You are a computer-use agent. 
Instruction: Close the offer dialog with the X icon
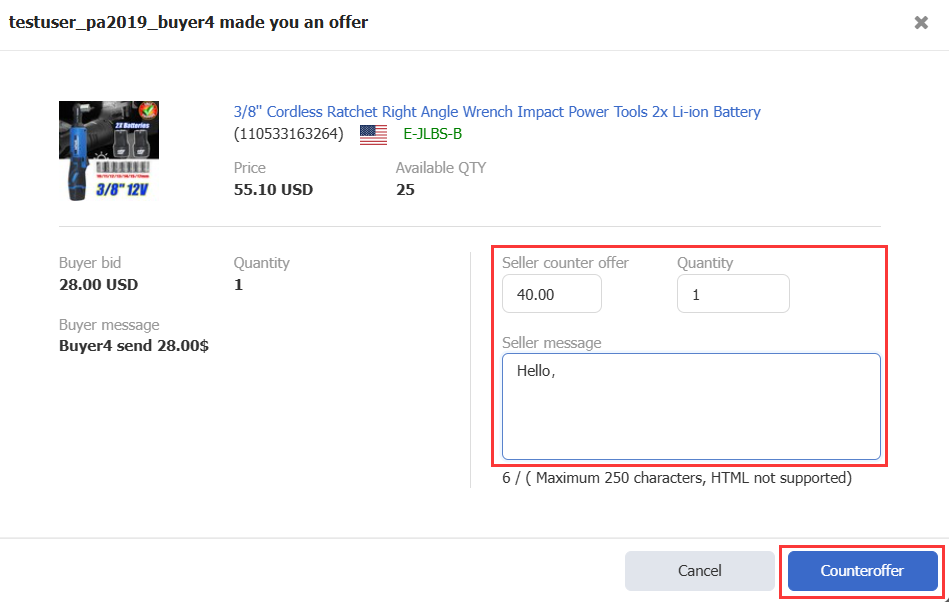coord(921,23)
